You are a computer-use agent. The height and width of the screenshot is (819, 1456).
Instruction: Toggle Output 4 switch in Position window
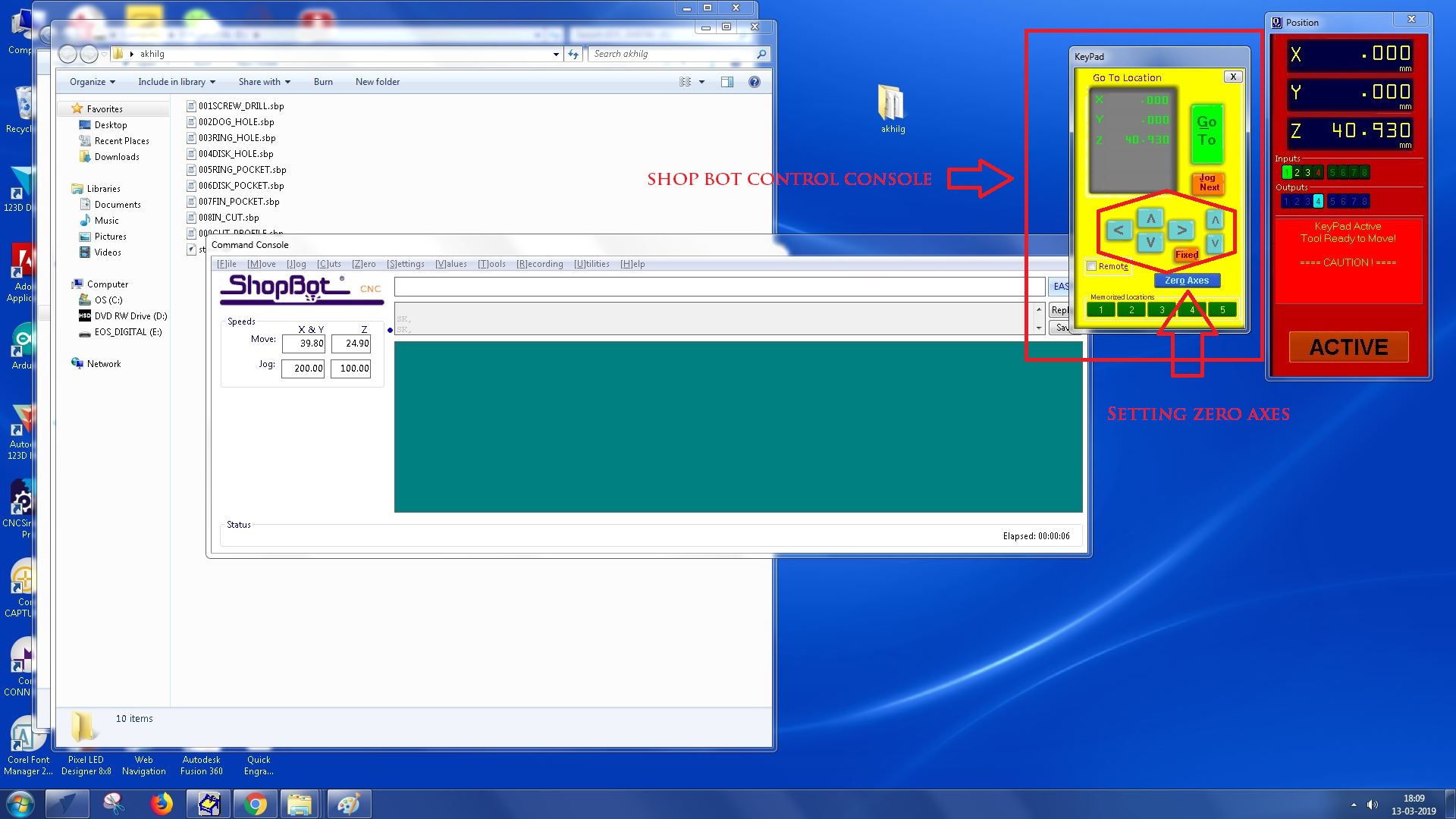pyautogui.click(x=1318, y=202)
